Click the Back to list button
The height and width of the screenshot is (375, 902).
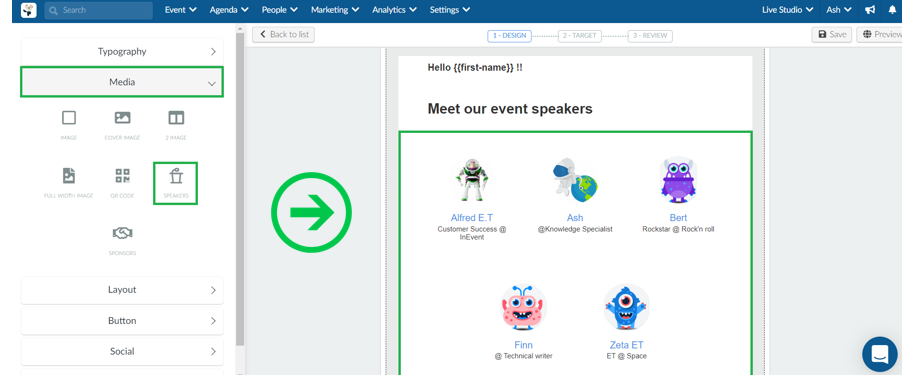pyautogui.click(x=284, y=35)
